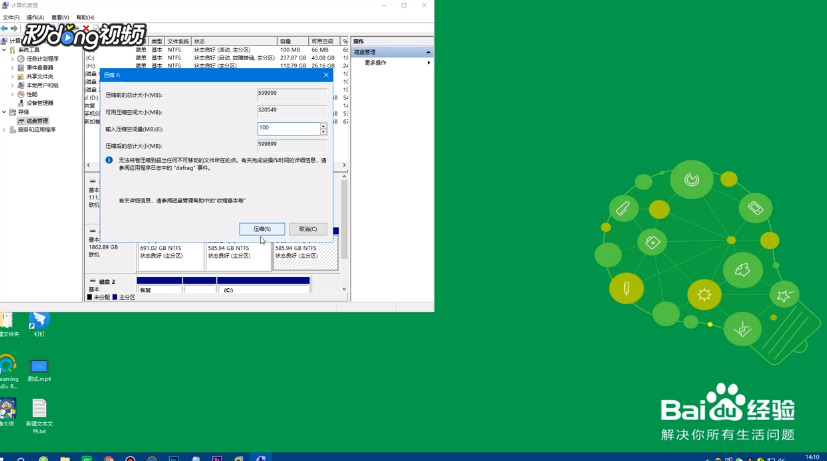The height and width of the screenshot is (461, 827).
Task: Collapse 磁盘管理 section in 操作 pane
Action: [428, 52]
